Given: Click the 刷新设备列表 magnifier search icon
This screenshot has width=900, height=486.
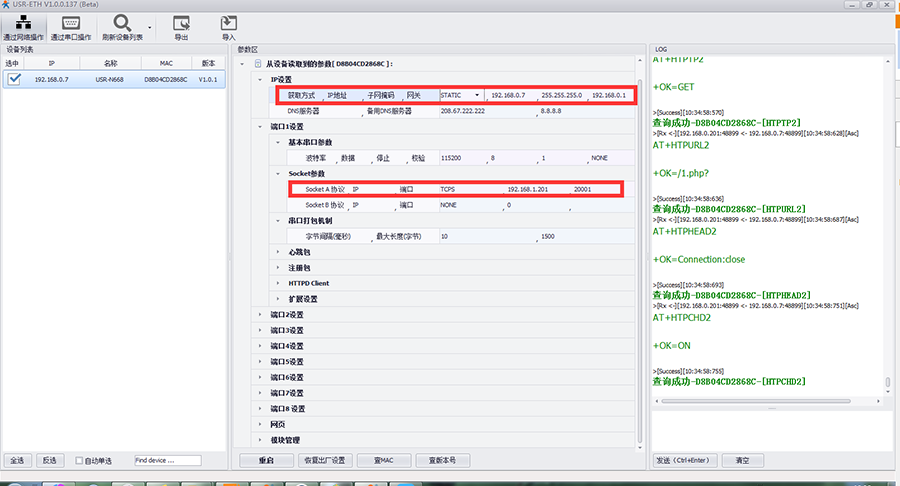Looking at the screenshot, I should pos(122,22).
